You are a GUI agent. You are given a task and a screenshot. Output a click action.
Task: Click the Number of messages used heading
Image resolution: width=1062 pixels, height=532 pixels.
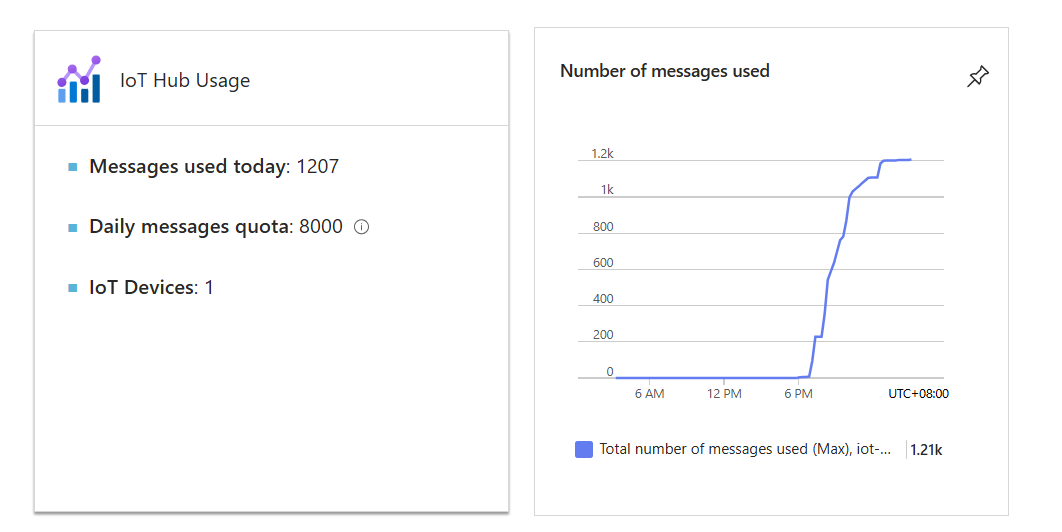click(664, 71)
